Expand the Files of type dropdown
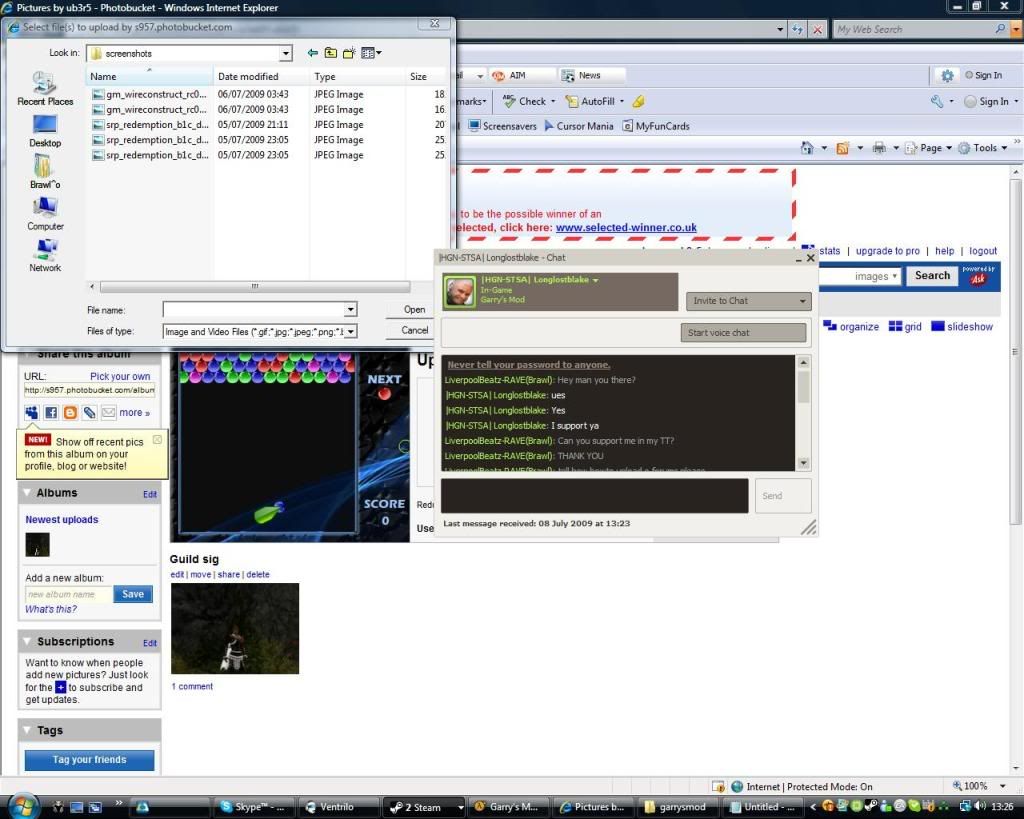Screen dimensions: 1024x819 [x=351, y=332]
